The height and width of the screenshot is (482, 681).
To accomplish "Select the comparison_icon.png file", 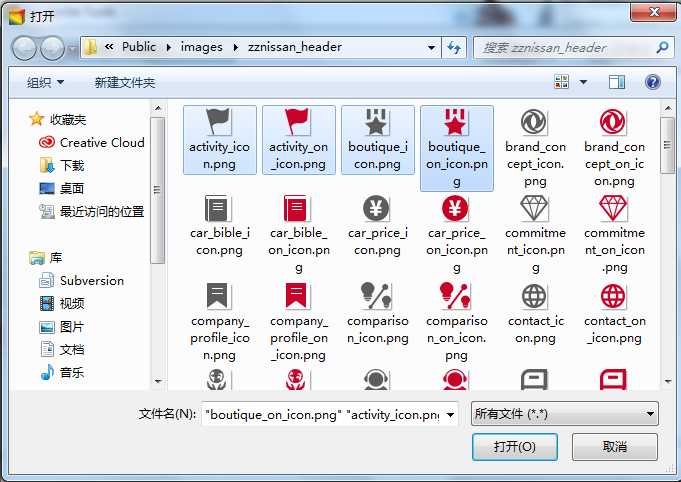I will click(377, 314).
